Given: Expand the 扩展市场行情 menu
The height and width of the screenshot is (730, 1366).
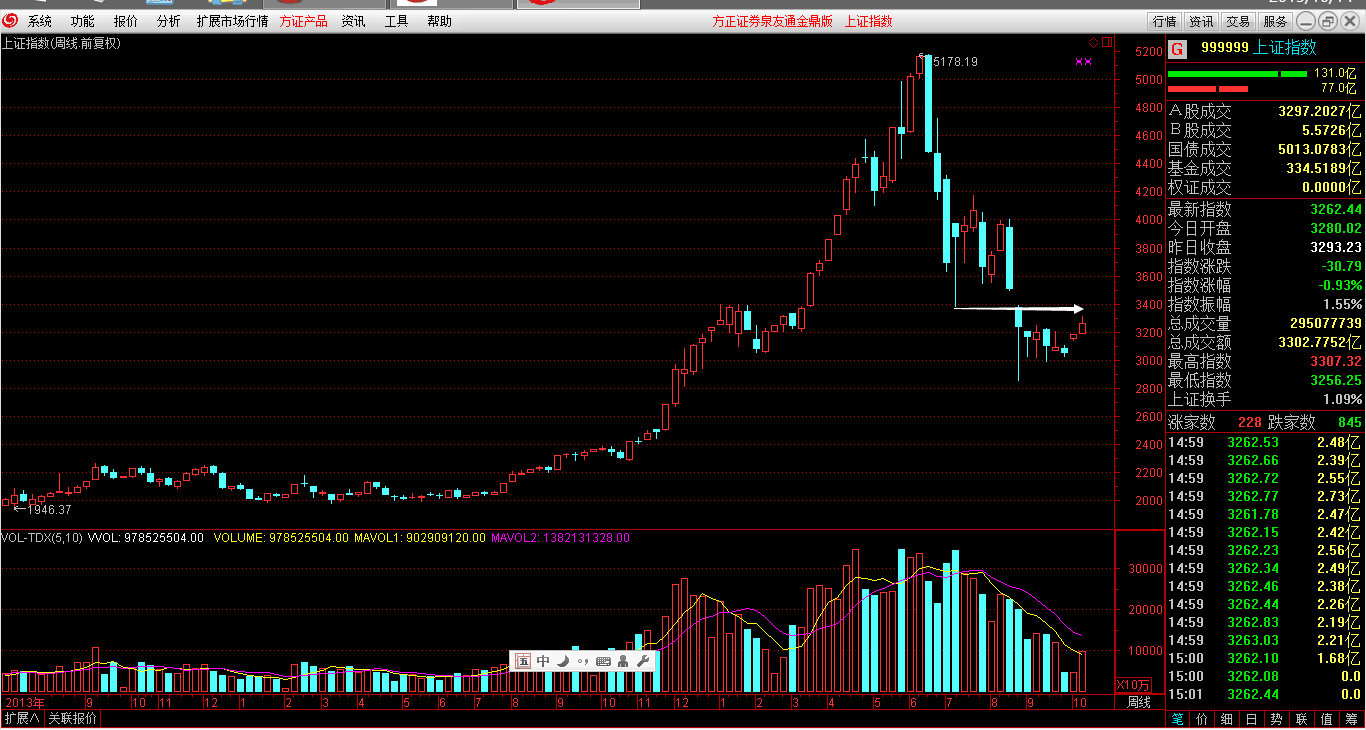Looking at the screenshot, I should (x=232, y=21).
